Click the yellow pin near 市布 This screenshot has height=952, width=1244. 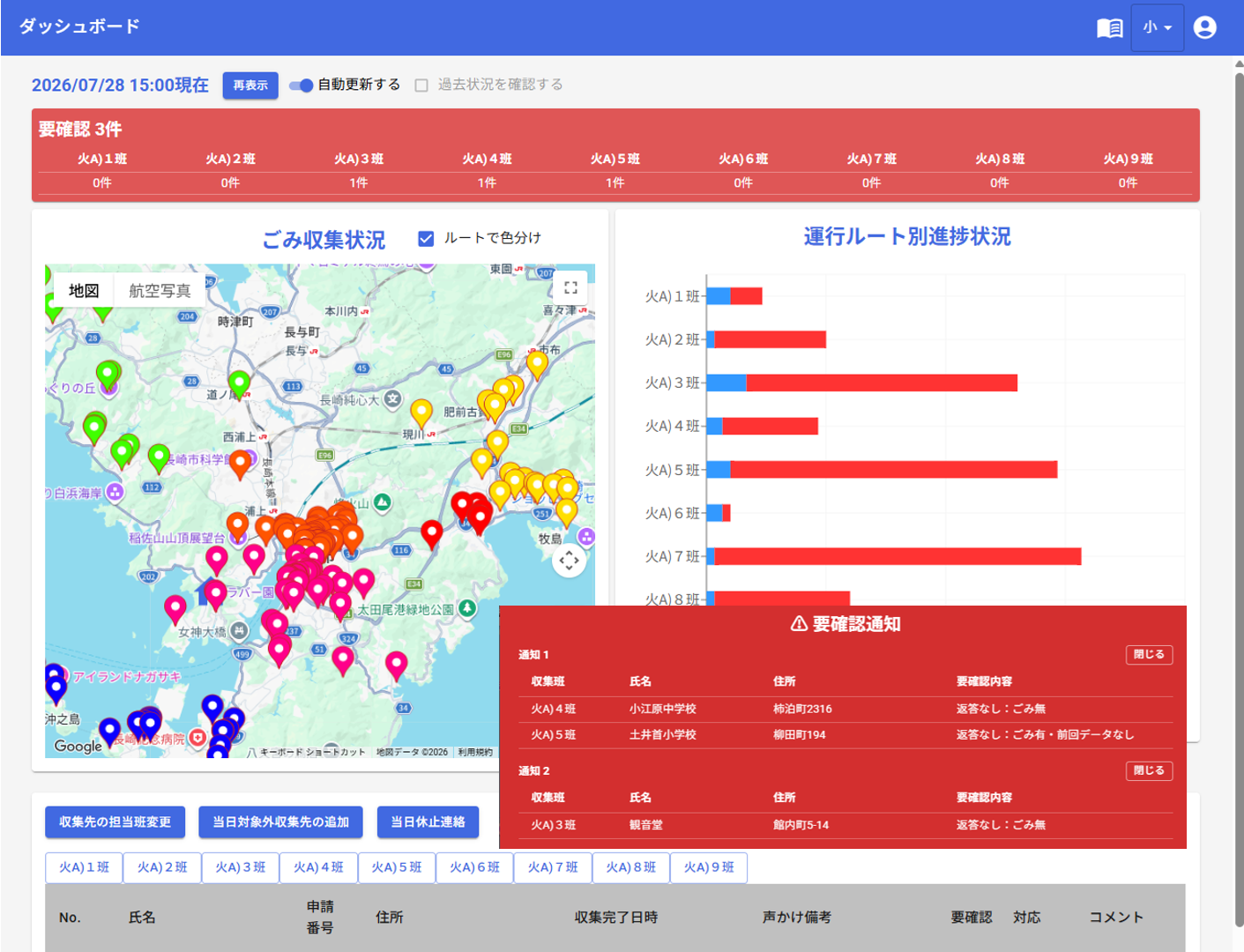537,365
